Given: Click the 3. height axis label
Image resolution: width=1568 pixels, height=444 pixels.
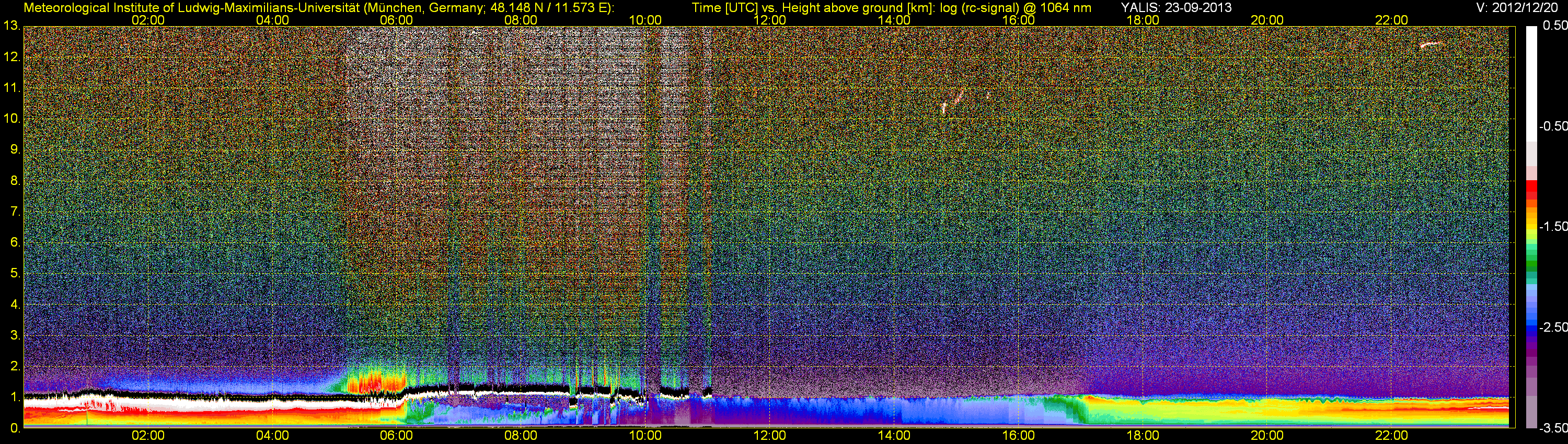Looking at the screenshot, I should click(15, 335).
